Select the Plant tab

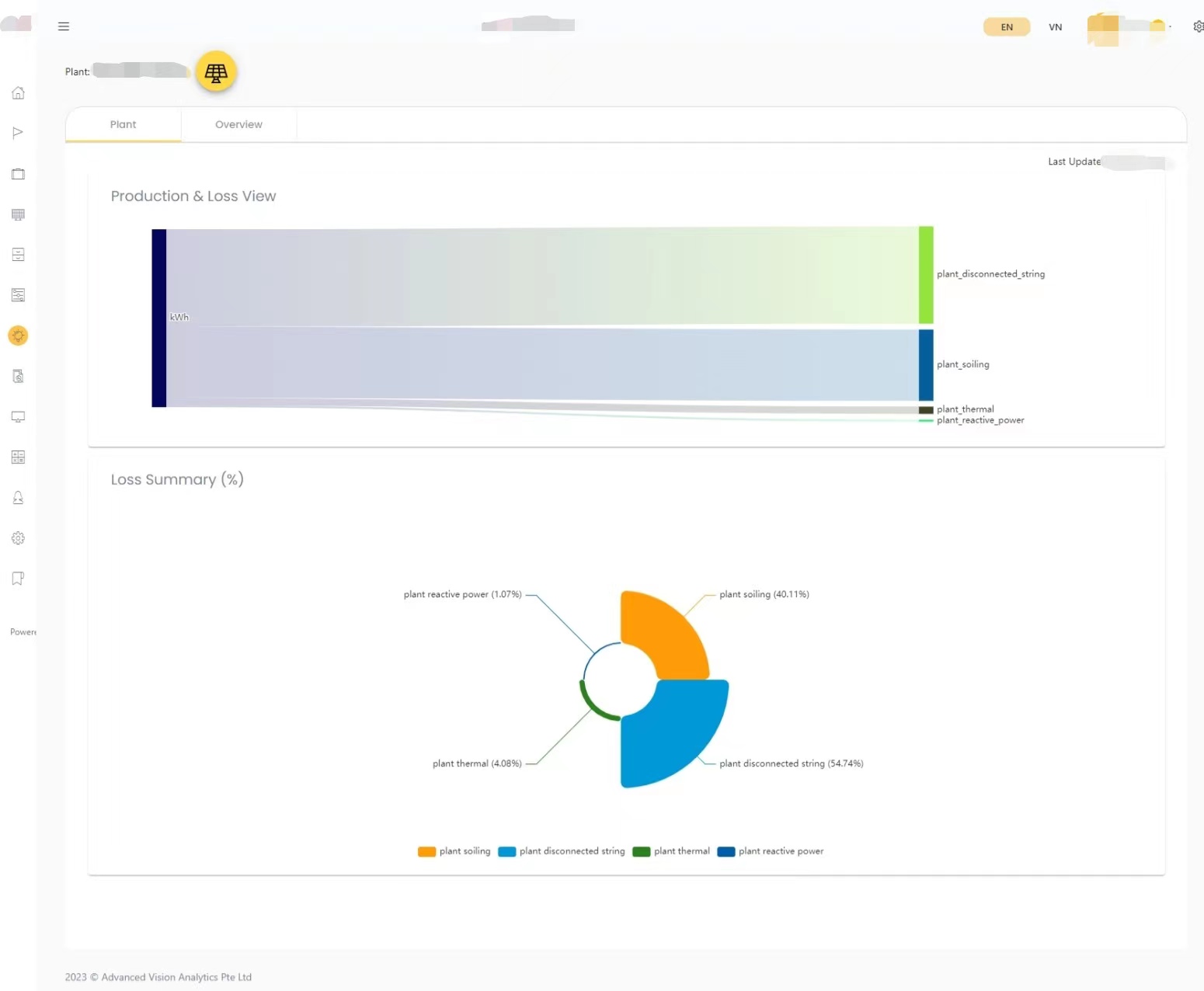(123, 124)
